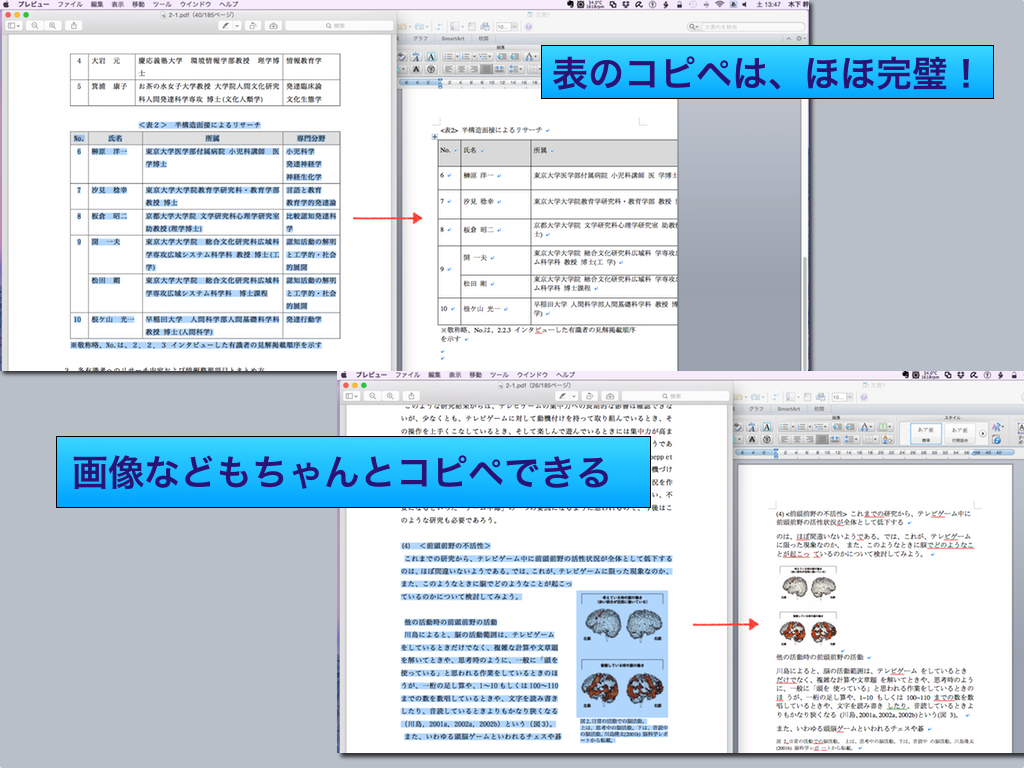This screenshot has width=1024, height=768.
Task: Switch to the SmartArt ribbon tab
Action: pyautogui.click(x=453, y=38)
